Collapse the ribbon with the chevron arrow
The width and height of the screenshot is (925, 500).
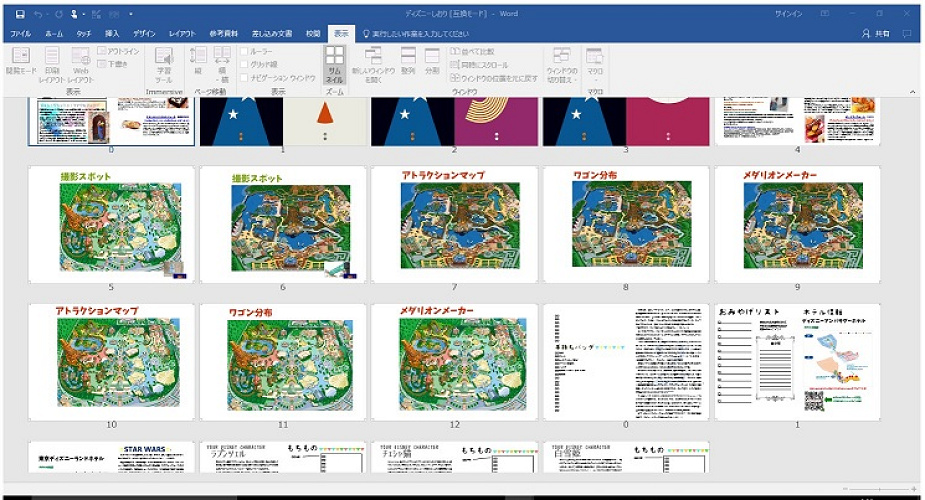pyautogui.click(x=912, y=92)
